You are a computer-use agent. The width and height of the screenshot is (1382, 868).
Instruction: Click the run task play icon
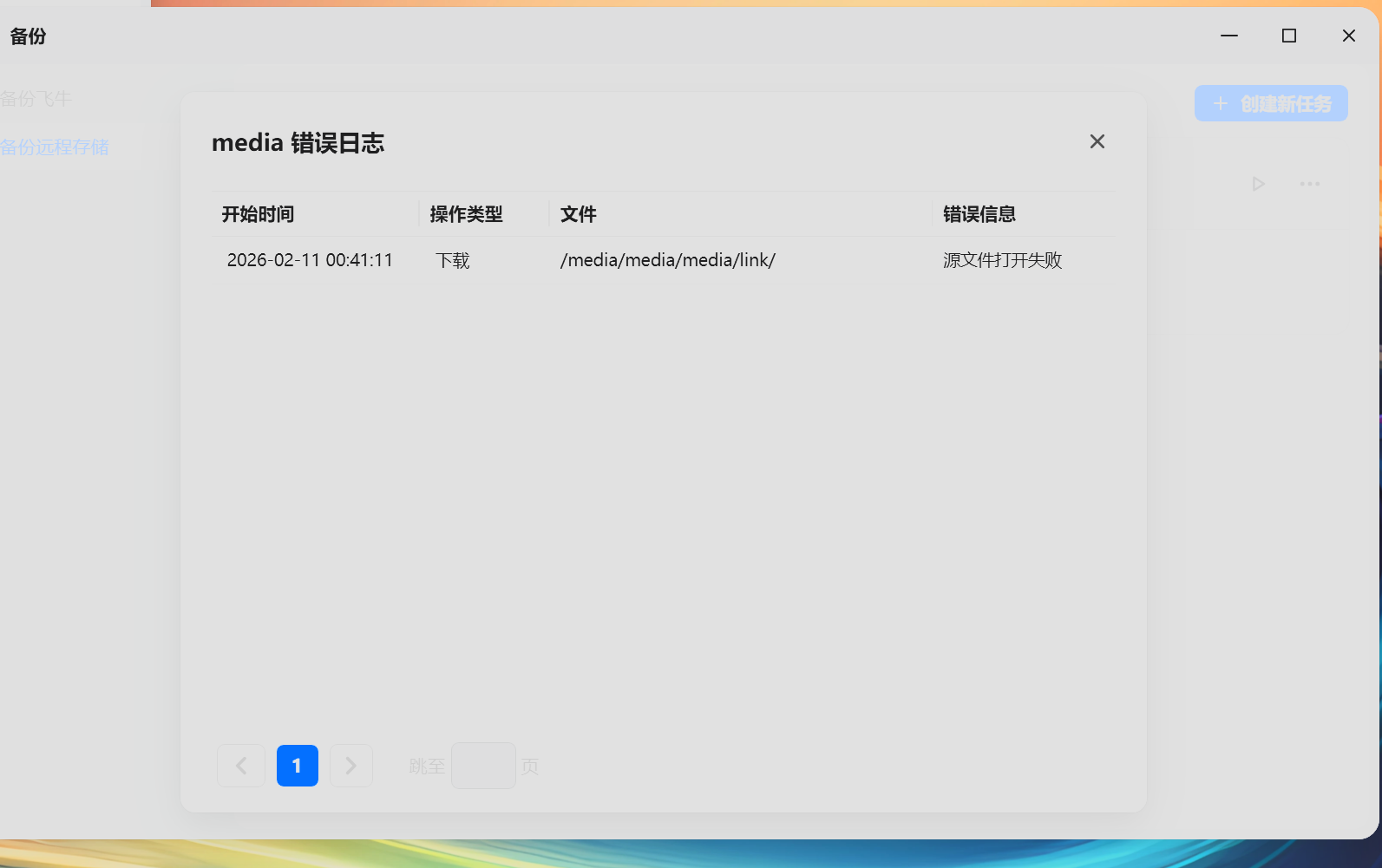tap(1258, 184)
